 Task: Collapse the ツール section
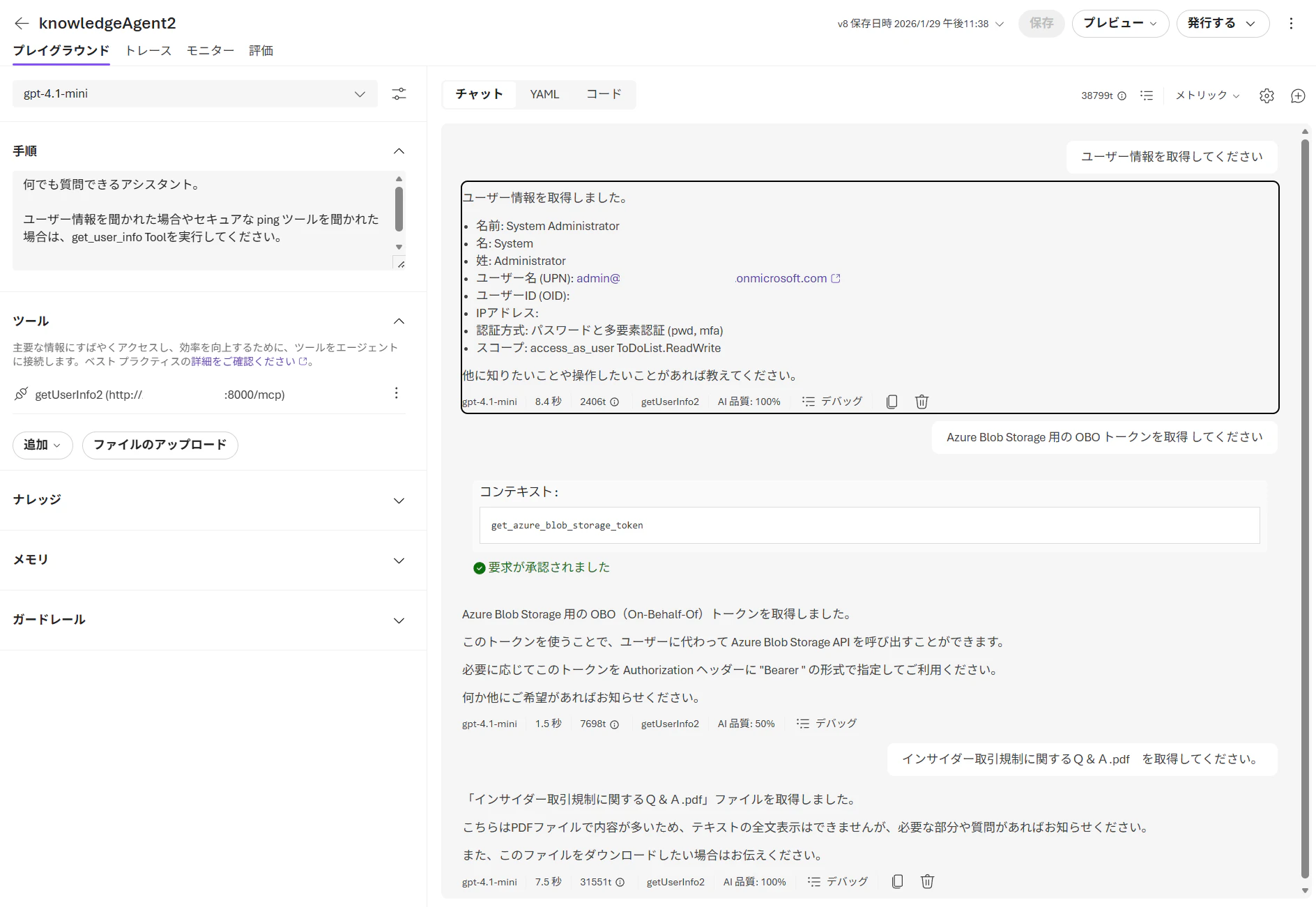click(399, 321)
